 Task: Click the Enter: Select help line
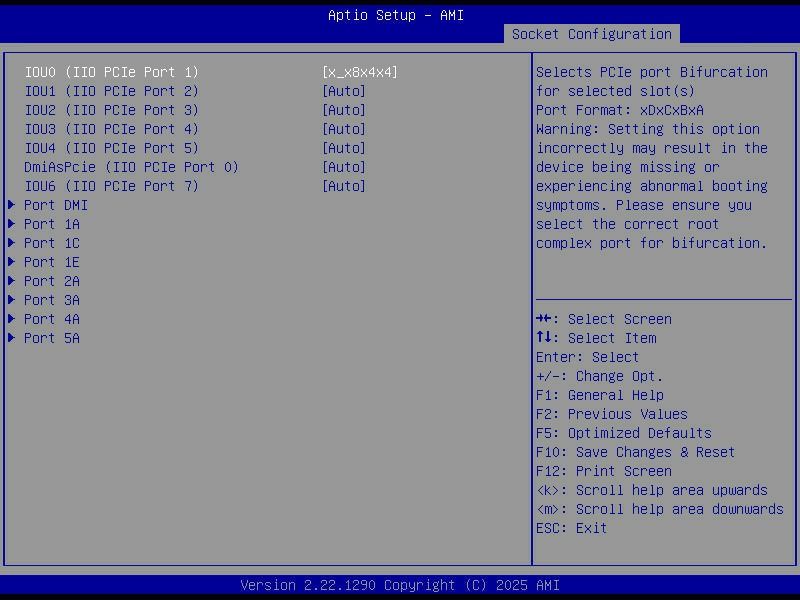[587, 357]
